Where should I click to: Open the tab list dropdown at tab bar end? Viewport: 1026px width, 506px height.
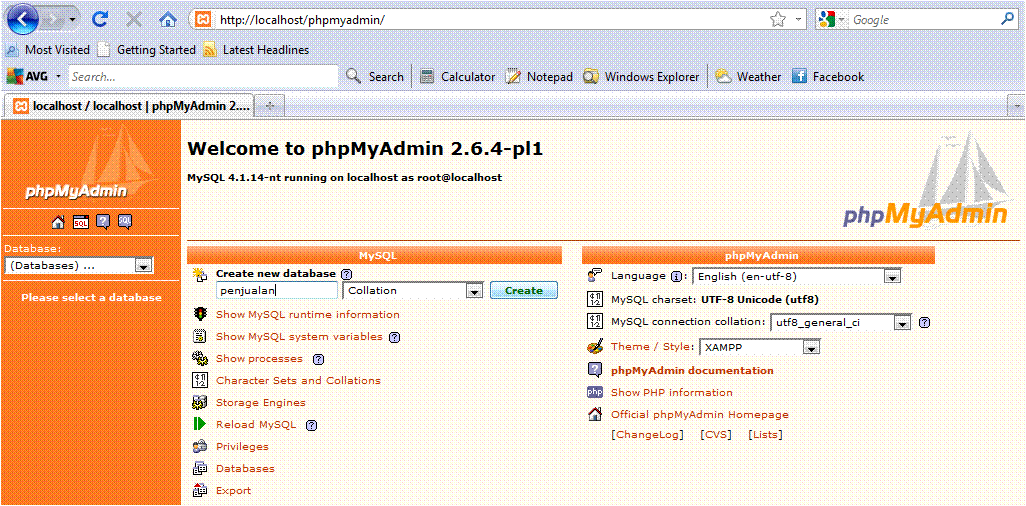pyautogui.click(x=1017, y=105)
